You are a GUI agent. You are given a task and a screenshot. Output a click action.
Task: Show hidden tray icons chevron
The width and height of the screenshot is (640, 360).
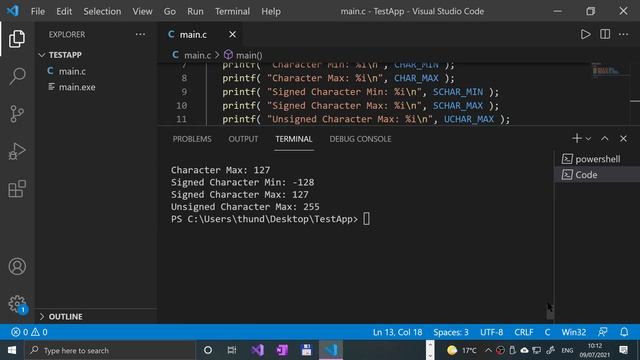click(488, 350)
